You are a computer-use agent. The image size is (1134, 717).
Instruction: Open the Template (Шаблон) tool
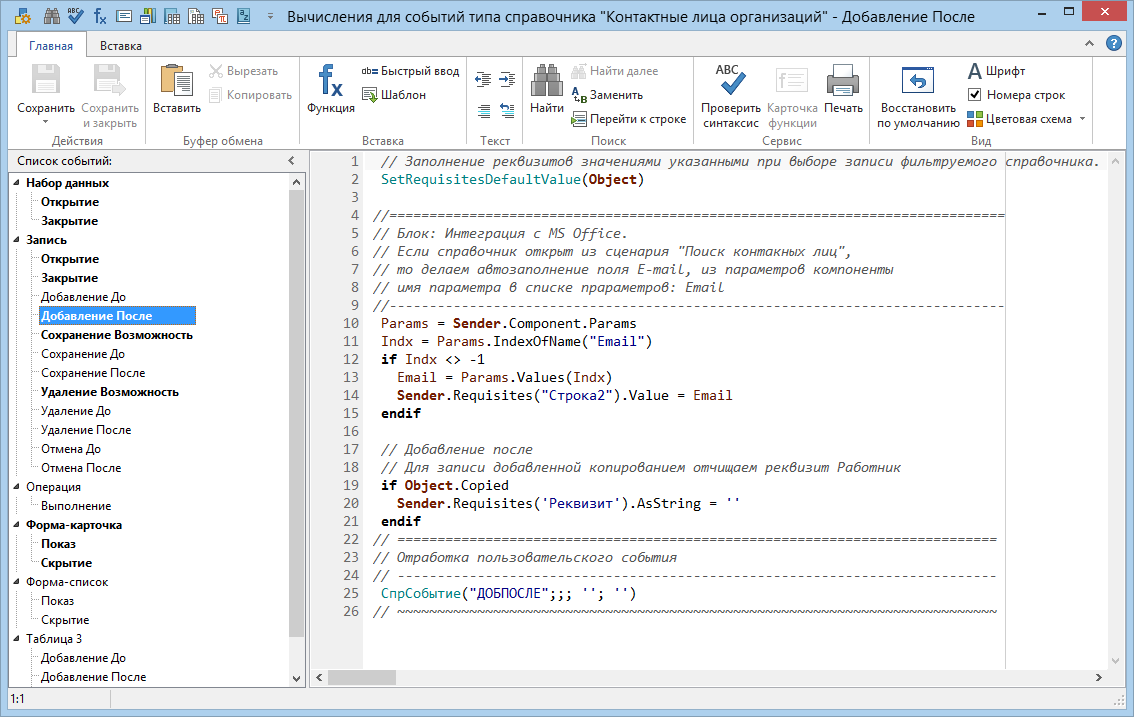click(x=393, y=95)
